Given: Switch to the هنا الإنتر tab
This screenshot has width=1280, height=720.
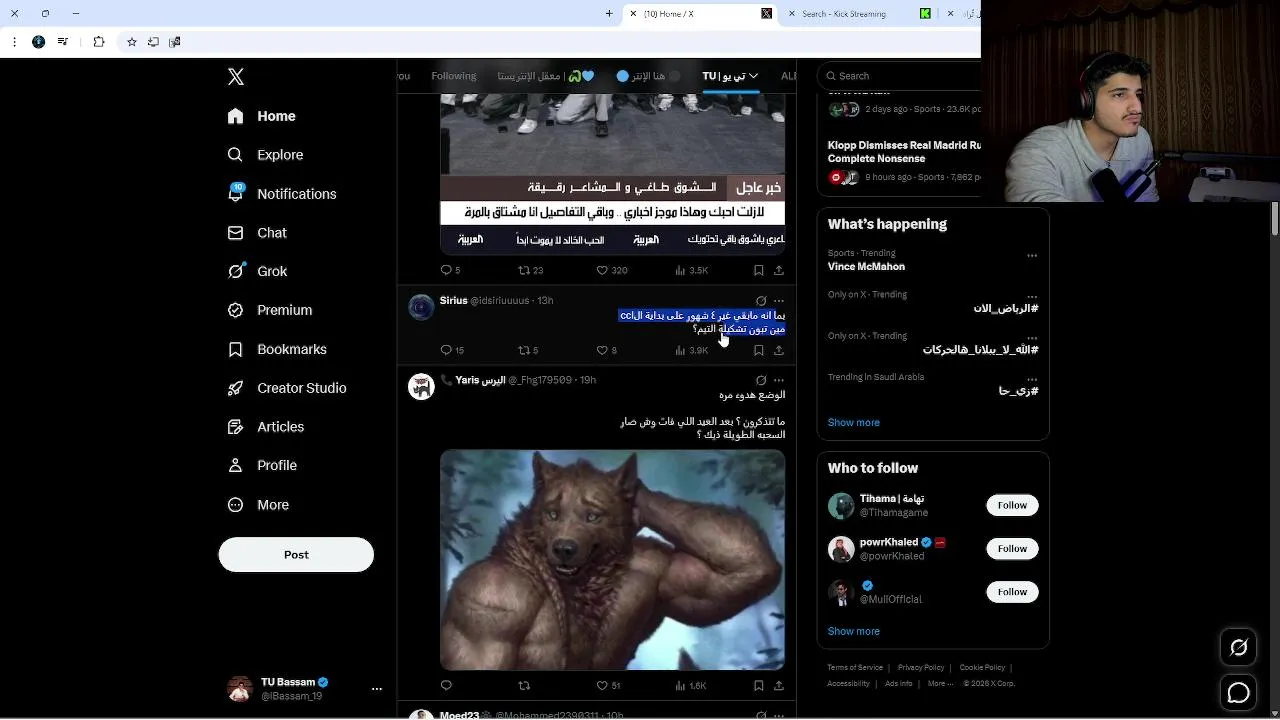Looking at the screenshot, I should 648,76.
